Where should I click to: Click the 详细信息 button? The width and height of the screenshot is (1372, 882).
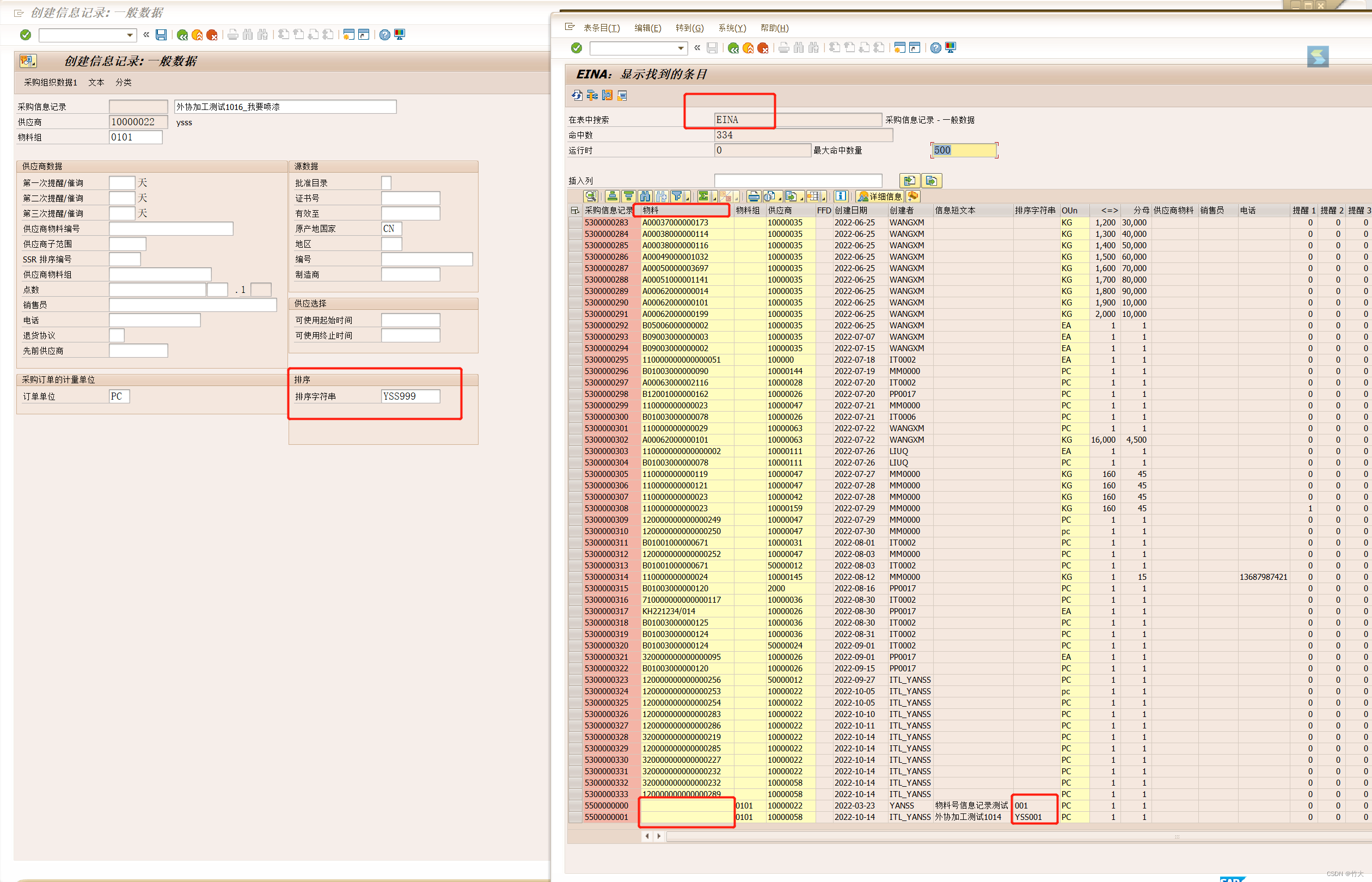click(x=879, y=197)
